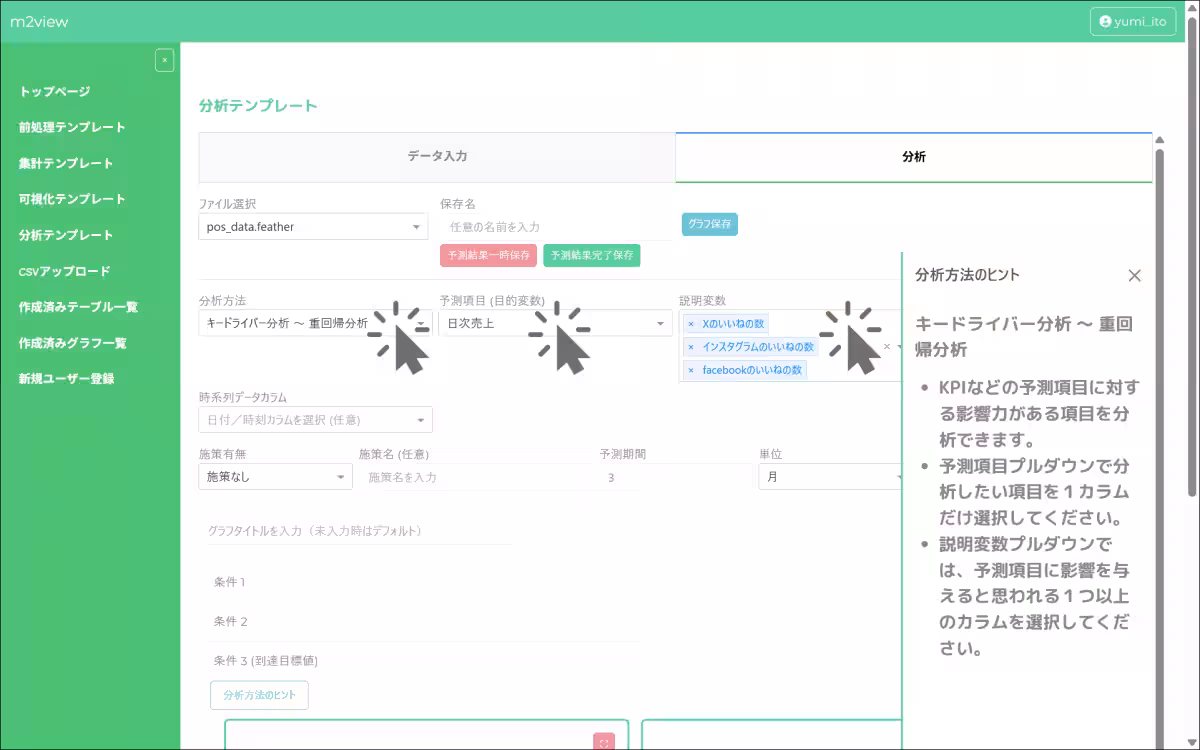The image size is (1200, 750).
Task: Click the pink icon on the bottom card
Action: 604,742
